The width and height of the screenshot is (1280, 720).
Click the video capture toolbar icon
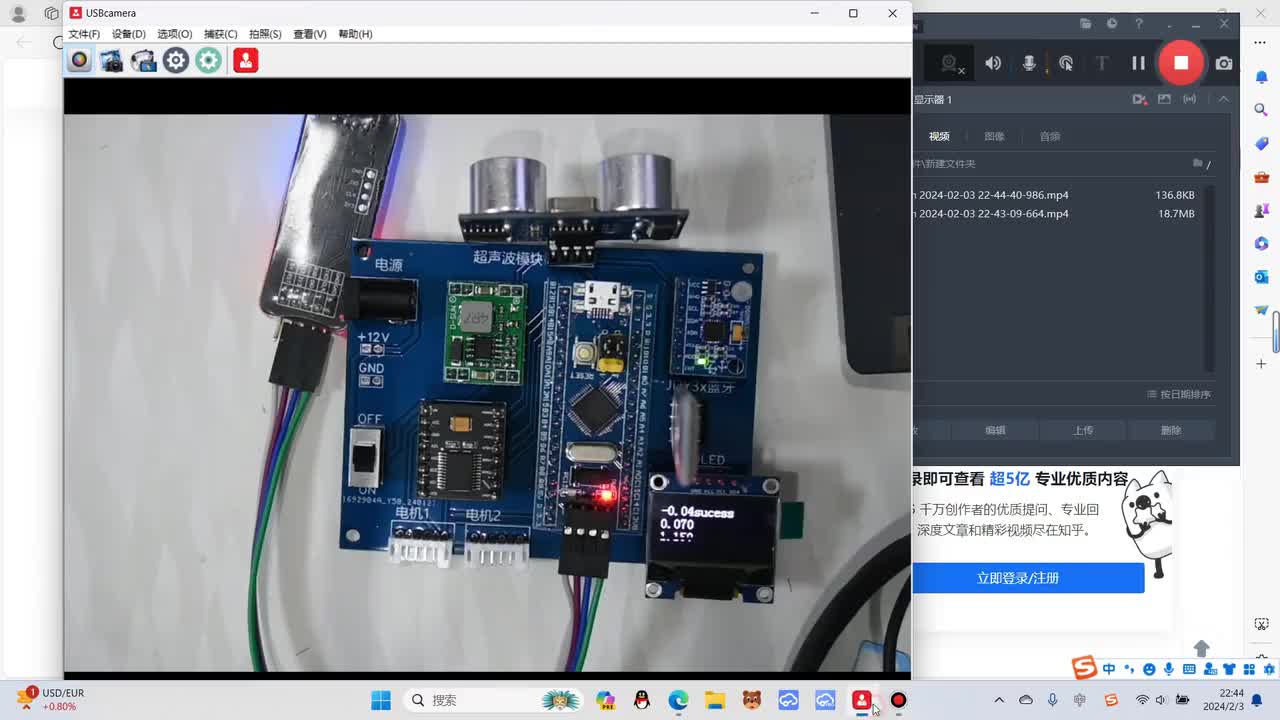click(x=143, y=60)
